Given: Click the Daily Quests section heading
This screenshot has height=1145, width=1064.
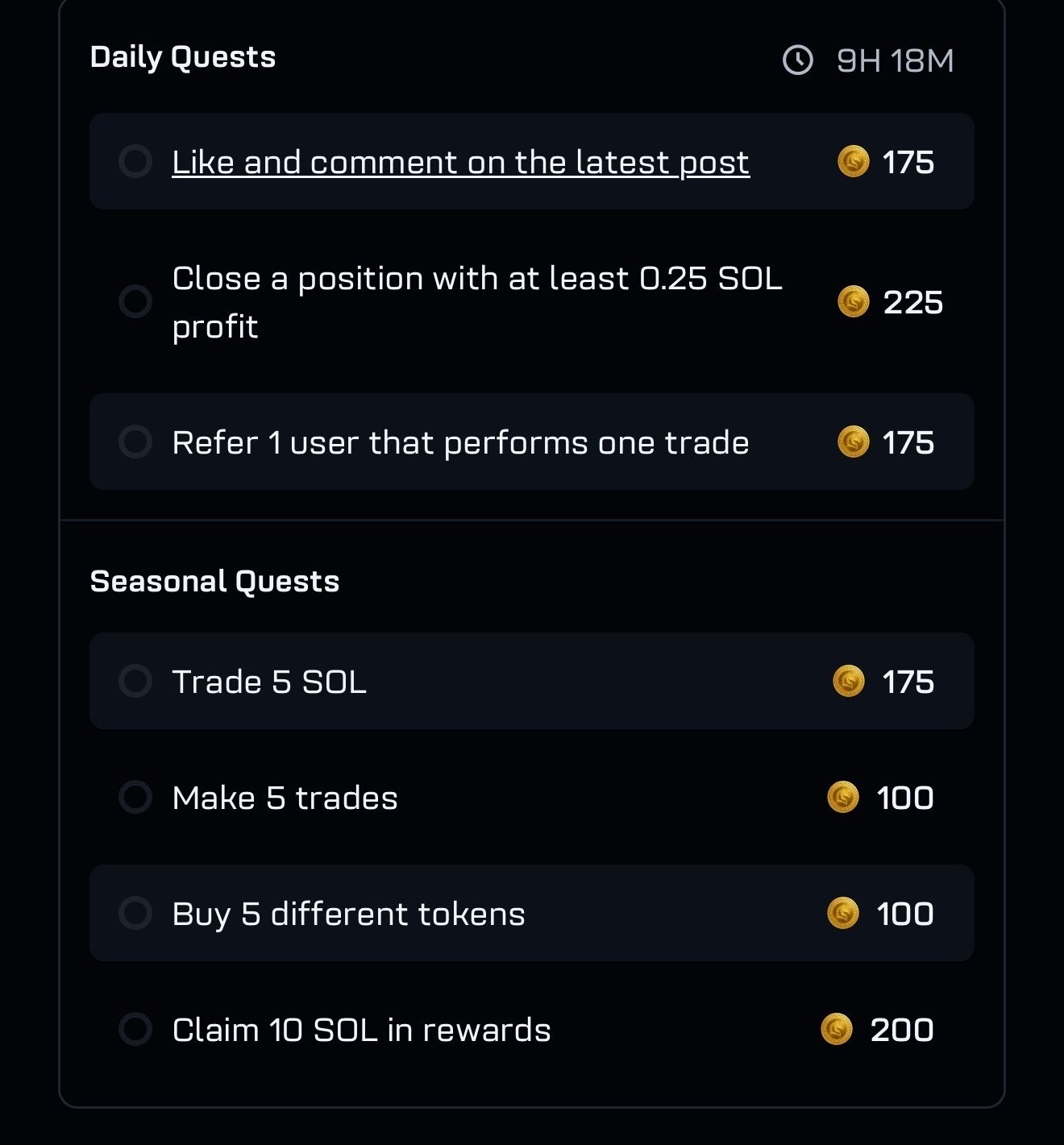Looking at the screenshot, I should (x=183, y=57).
